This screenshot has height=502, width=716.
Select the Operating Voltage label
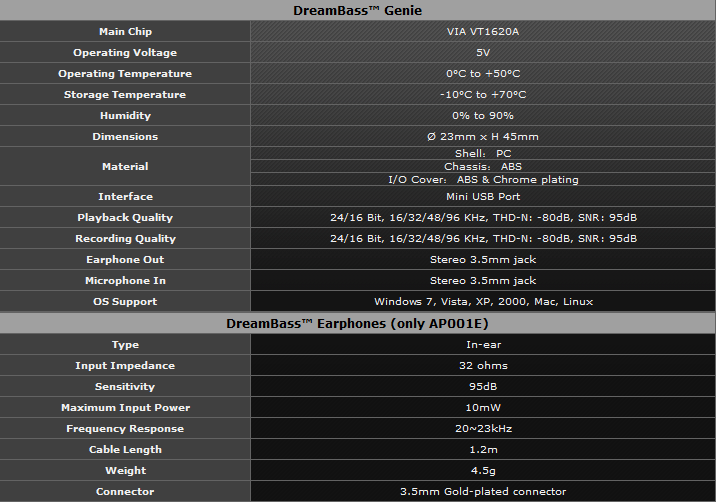coord(125,53)
